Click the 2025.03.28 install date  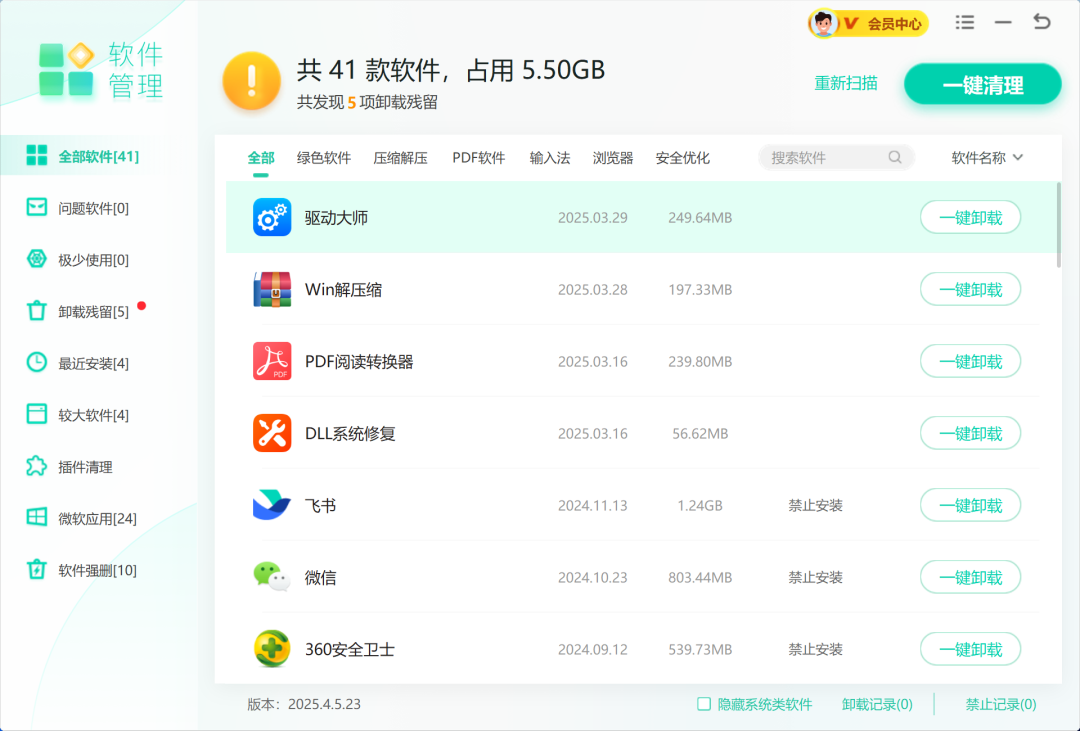(592, 289)
